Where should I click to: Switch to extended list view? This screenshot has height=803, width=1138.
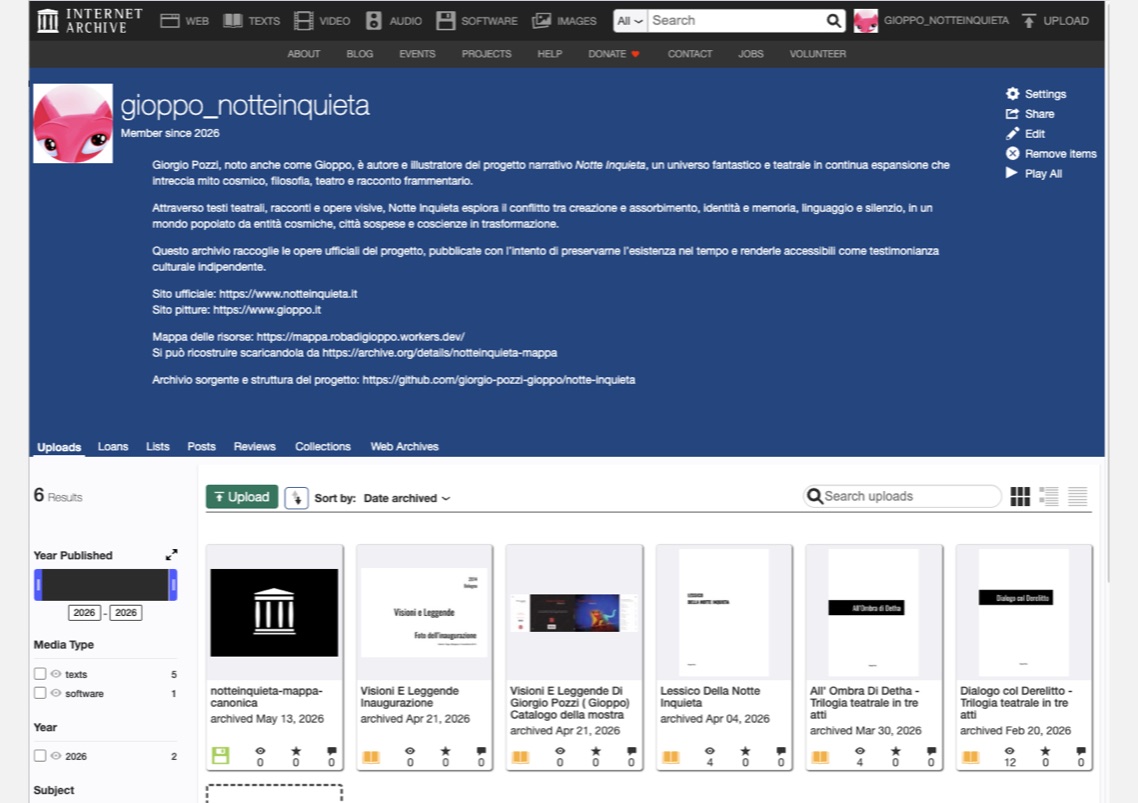coord(1049,497)
